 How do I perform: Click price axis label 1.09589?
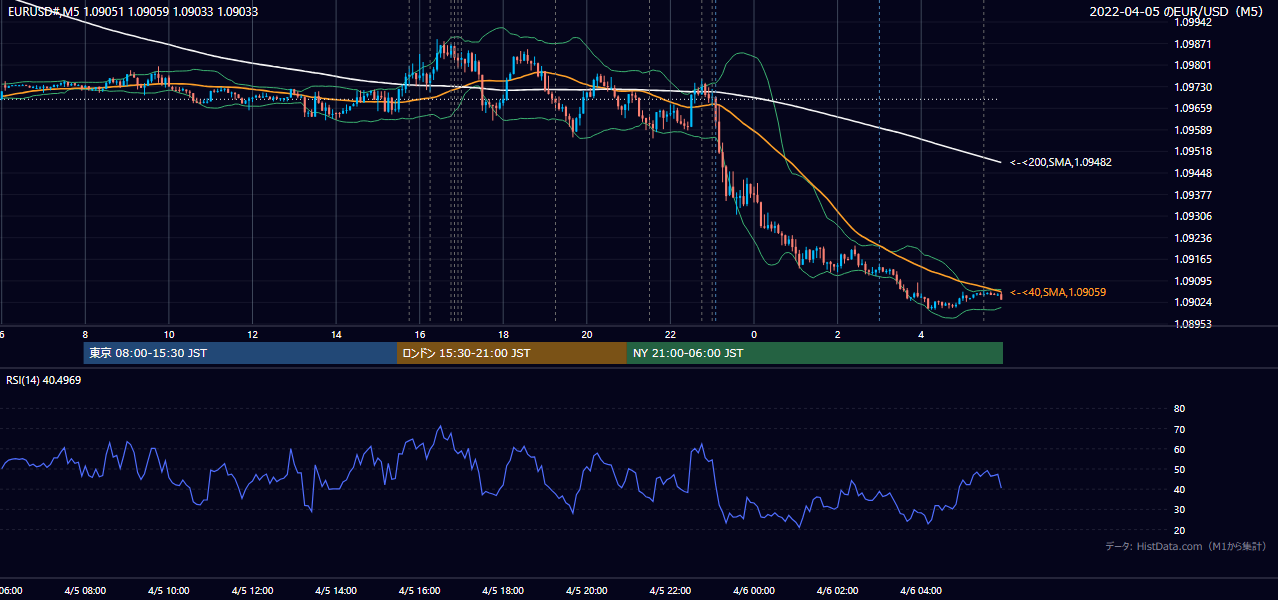click(1193, 130)
